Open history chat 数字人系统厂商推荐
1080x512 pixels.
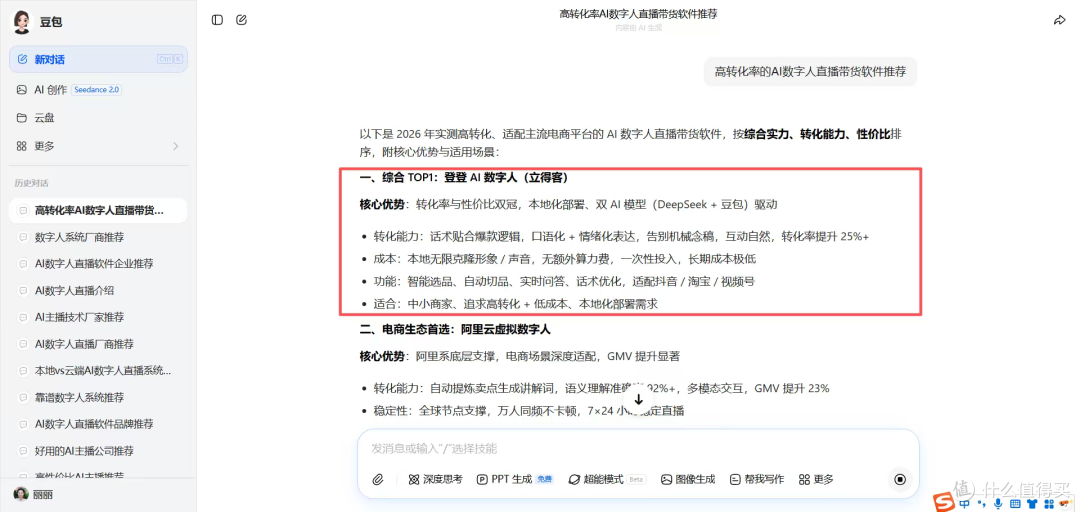point(98,237)
